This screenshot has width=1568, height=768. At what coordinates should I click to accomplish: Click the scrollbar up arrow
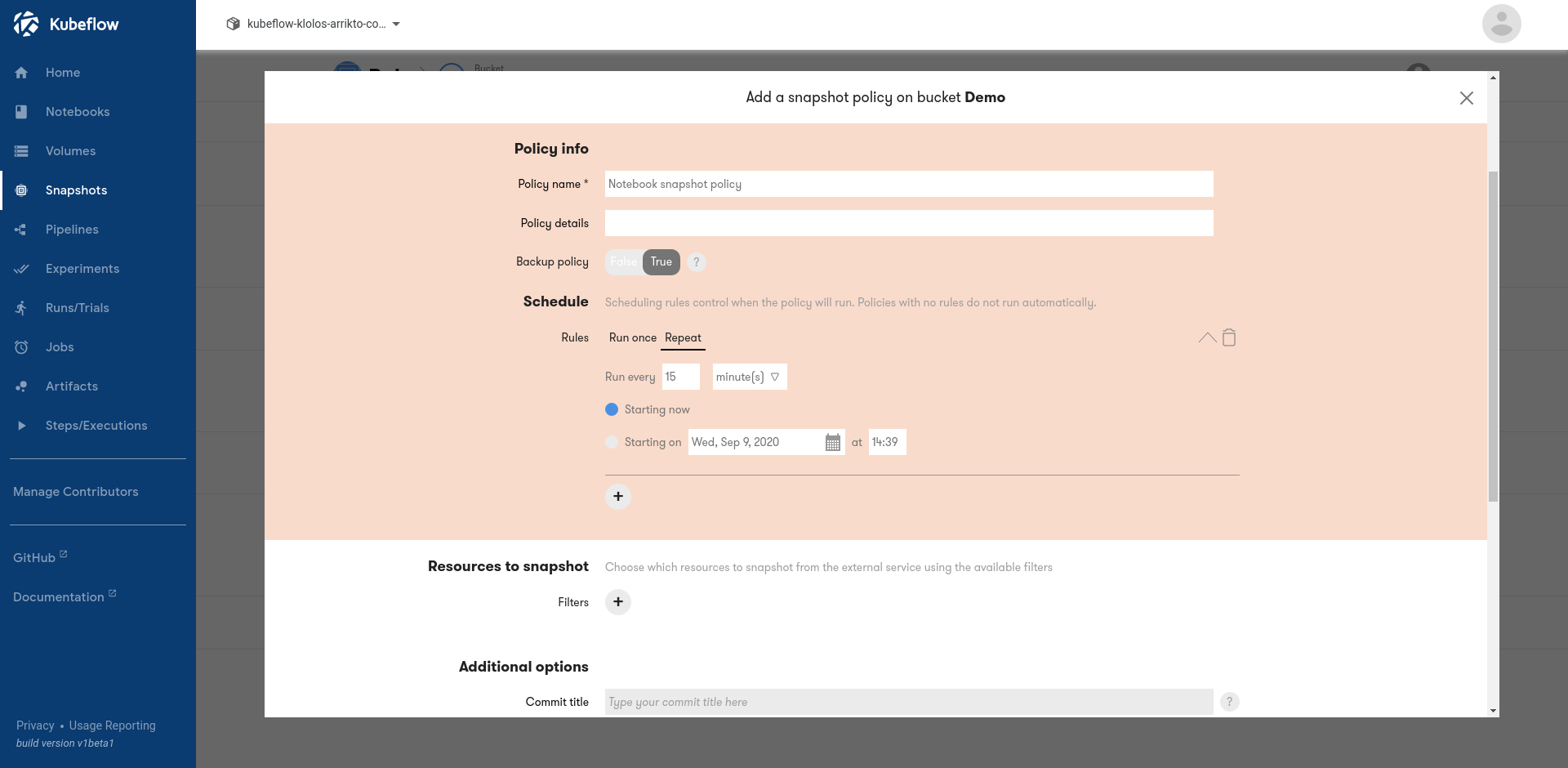pos(1493,78)
